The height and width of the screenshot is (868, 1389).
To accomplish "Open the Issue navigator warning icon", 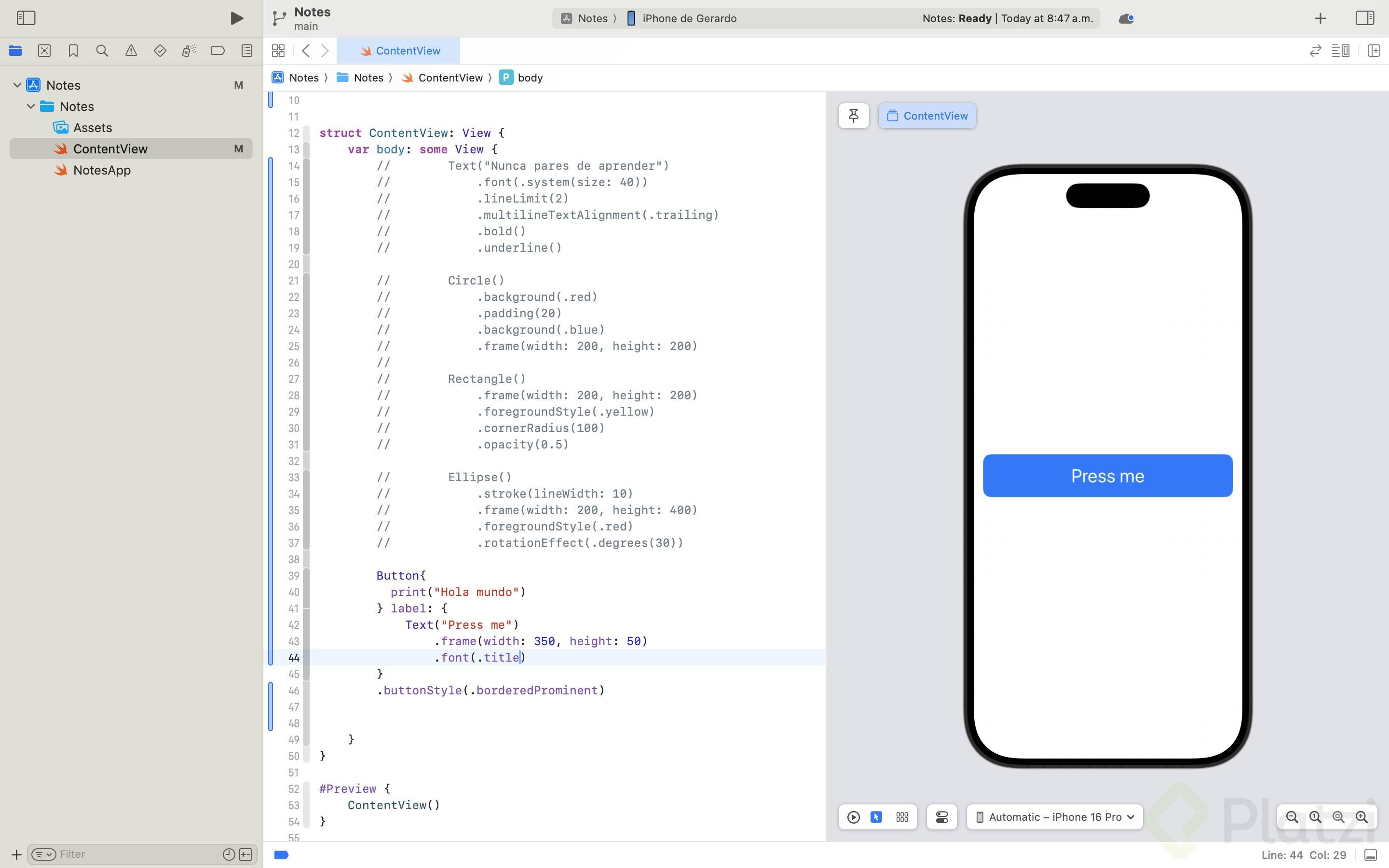I will coord(131,51).
